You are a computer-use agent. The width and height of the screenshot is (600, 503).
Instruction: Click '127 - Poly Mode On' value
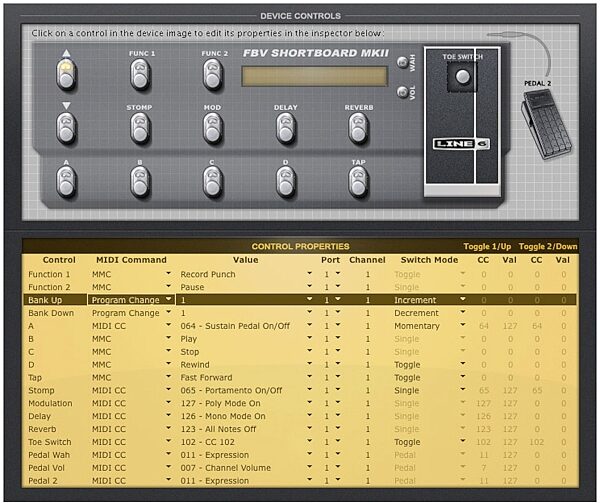[220, 403]
